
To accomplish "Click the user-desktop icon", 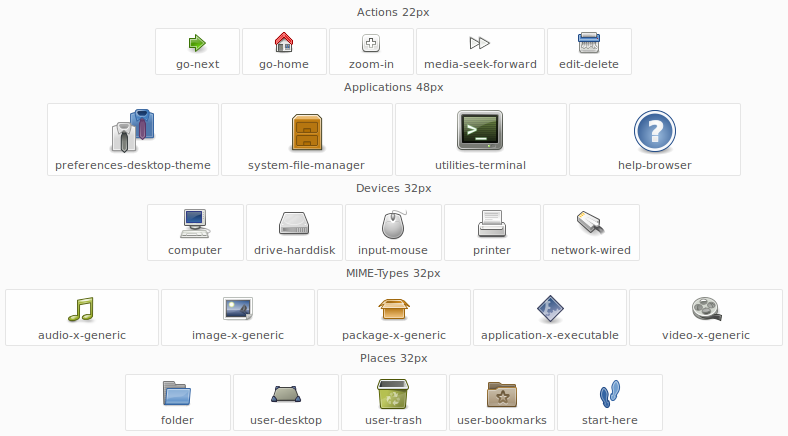I will click(286, 394).
